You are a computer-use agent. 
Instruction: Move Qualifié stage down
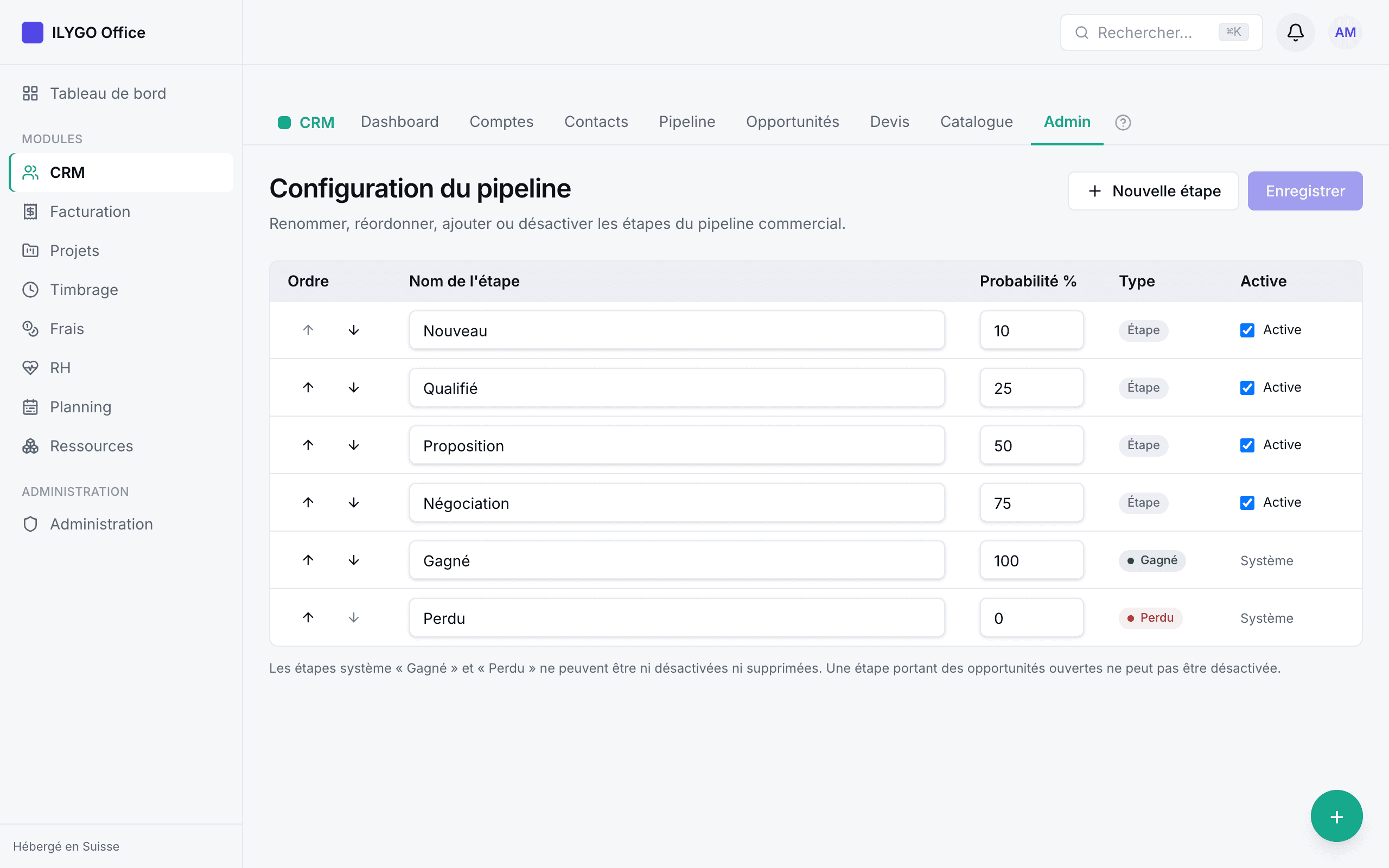pos(354,387)
